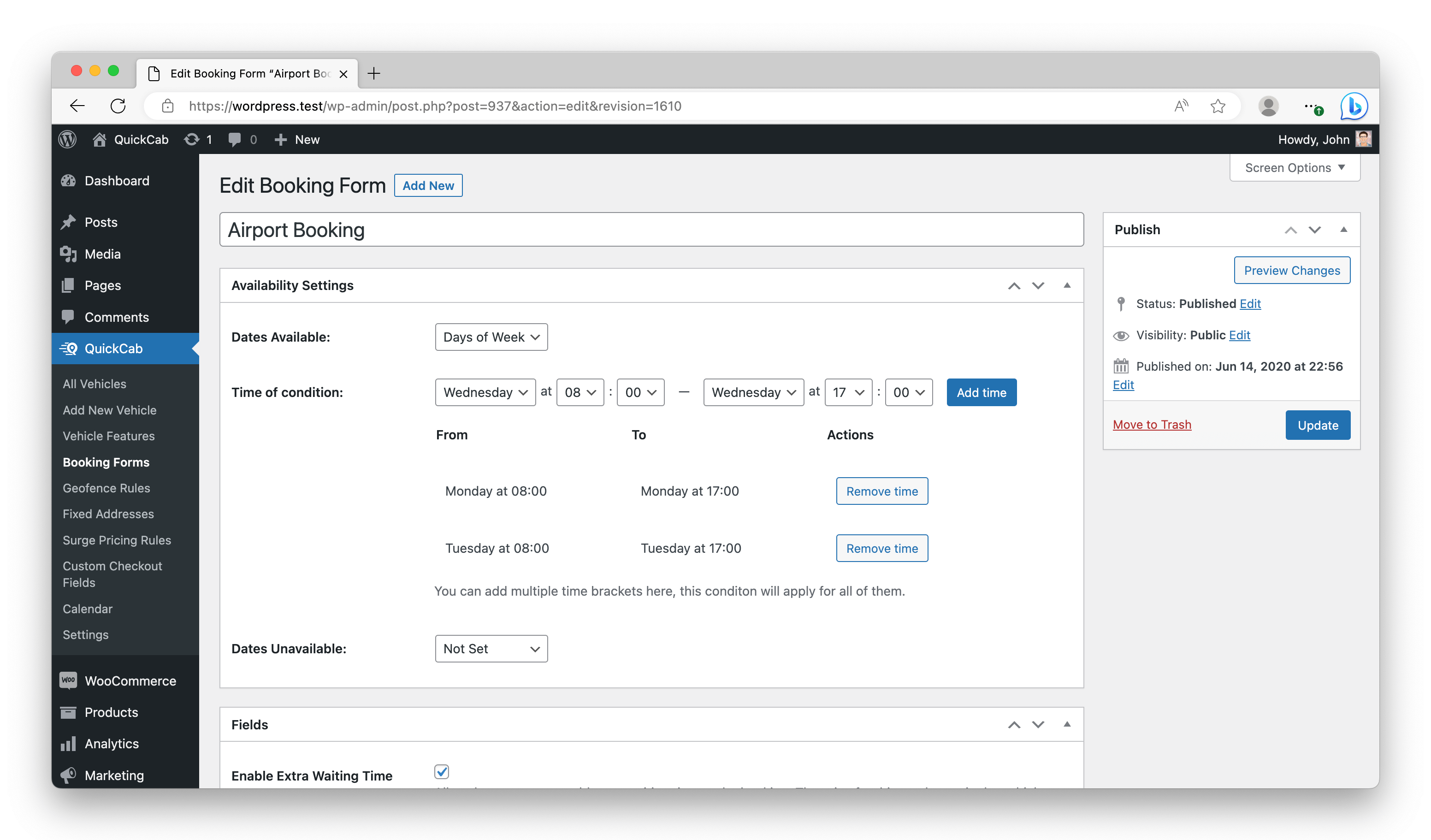This screenshot has width=1431, height=840.
Task: Select Wednesday day dropdown for time condition
Action: click(485, 392)
